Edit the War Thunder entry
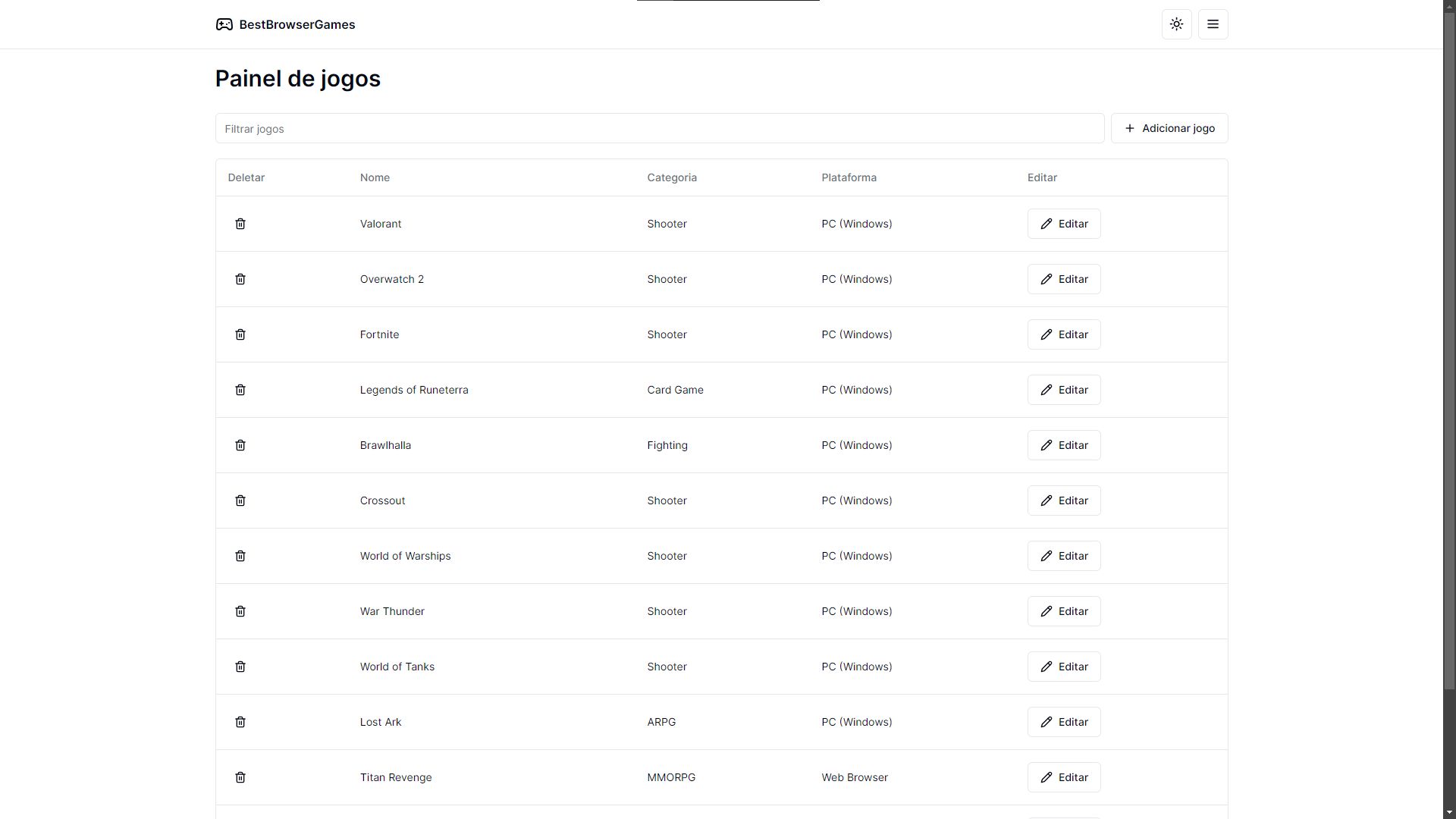This screenshot has height=819, width=1456. [x=1063, y=611]
